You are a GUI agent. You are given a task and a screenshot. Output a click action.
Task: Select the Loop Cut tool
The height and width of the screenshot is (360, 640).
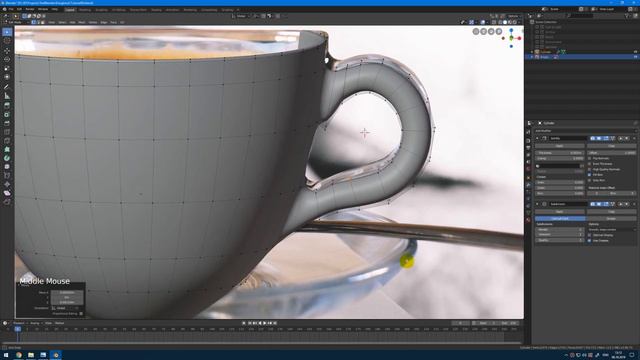point(7,132)
